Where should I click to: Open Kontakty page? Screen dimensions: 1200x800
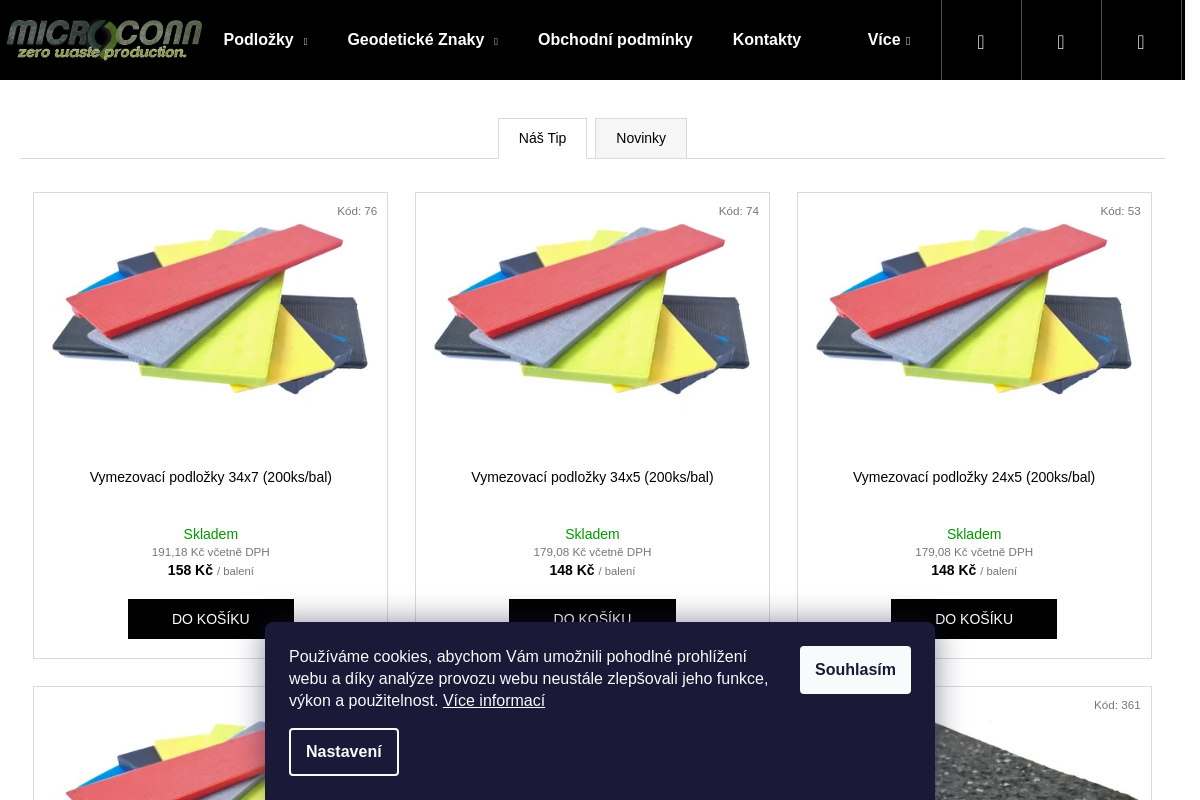pos(767,40)
